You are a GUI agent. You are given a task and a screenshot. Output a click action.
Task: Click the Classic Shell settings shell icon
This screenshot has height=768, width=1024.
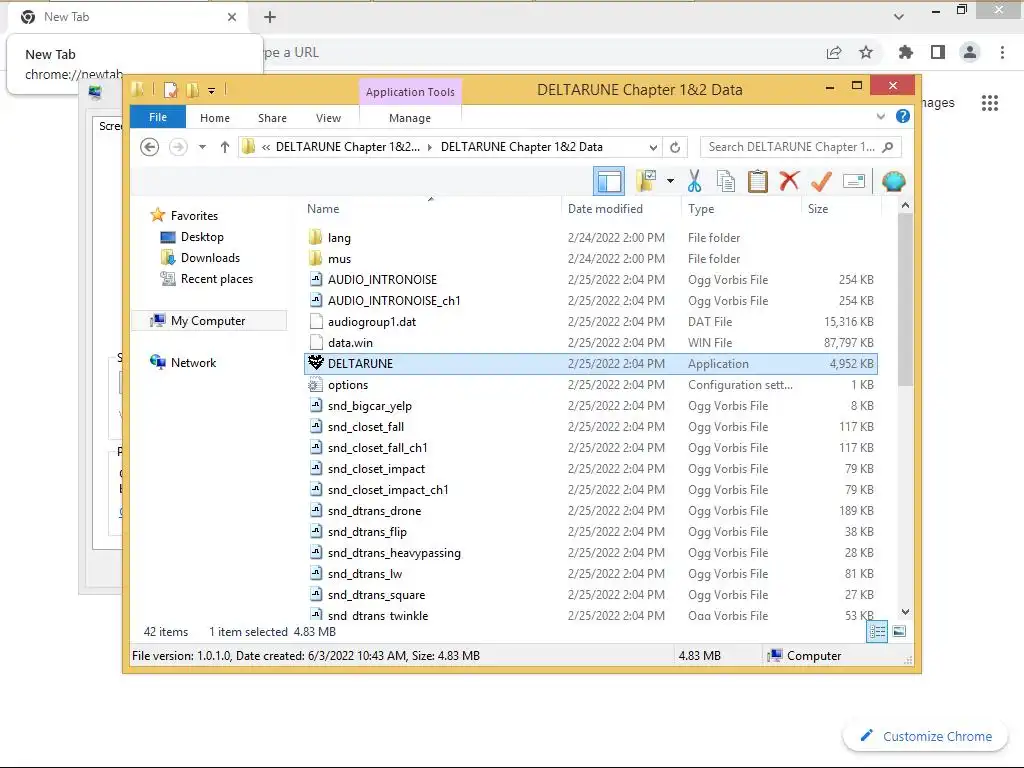coord(893,181)
